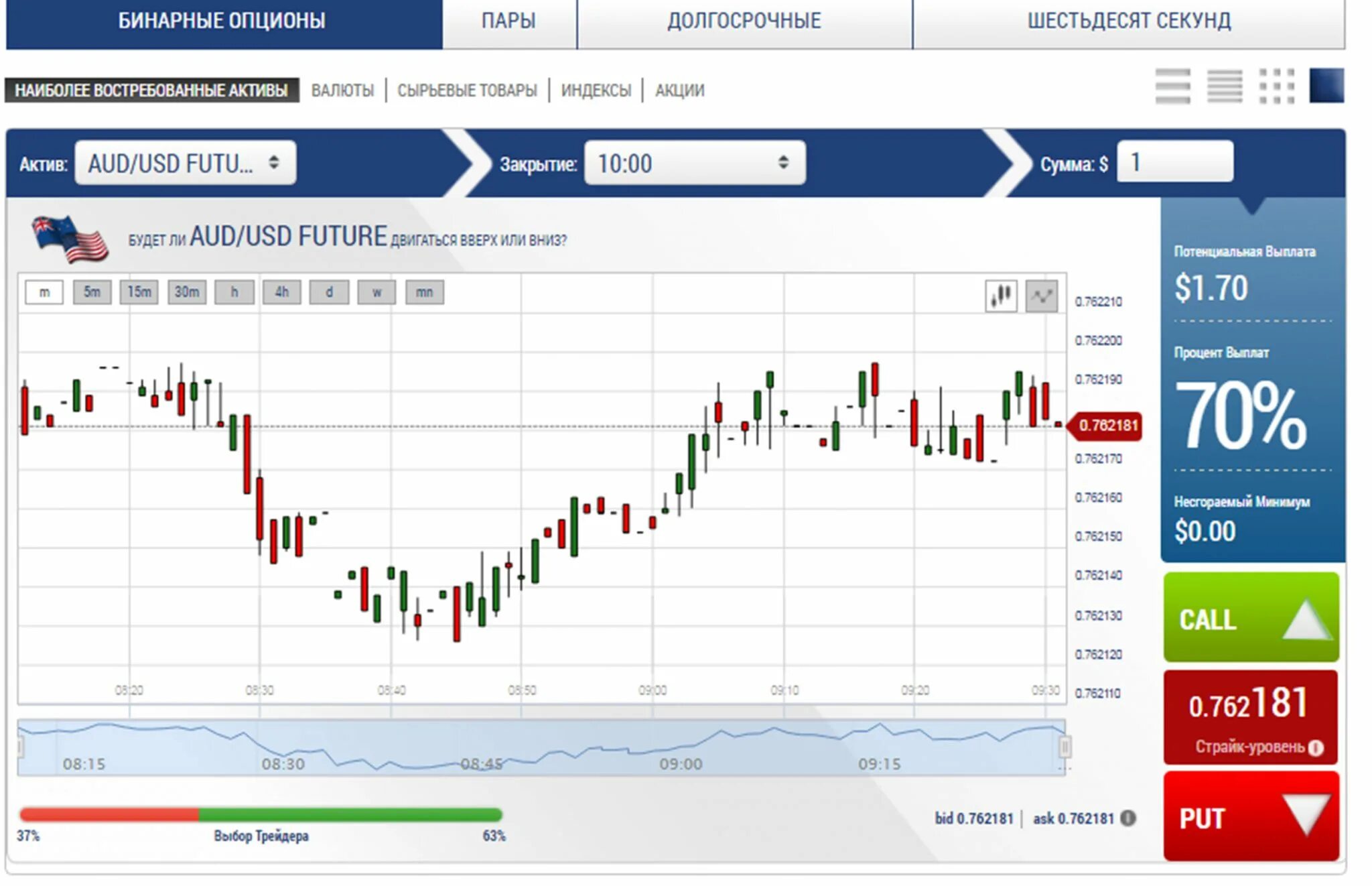Enable the weekly 'w' timeframe

(376, 292)
